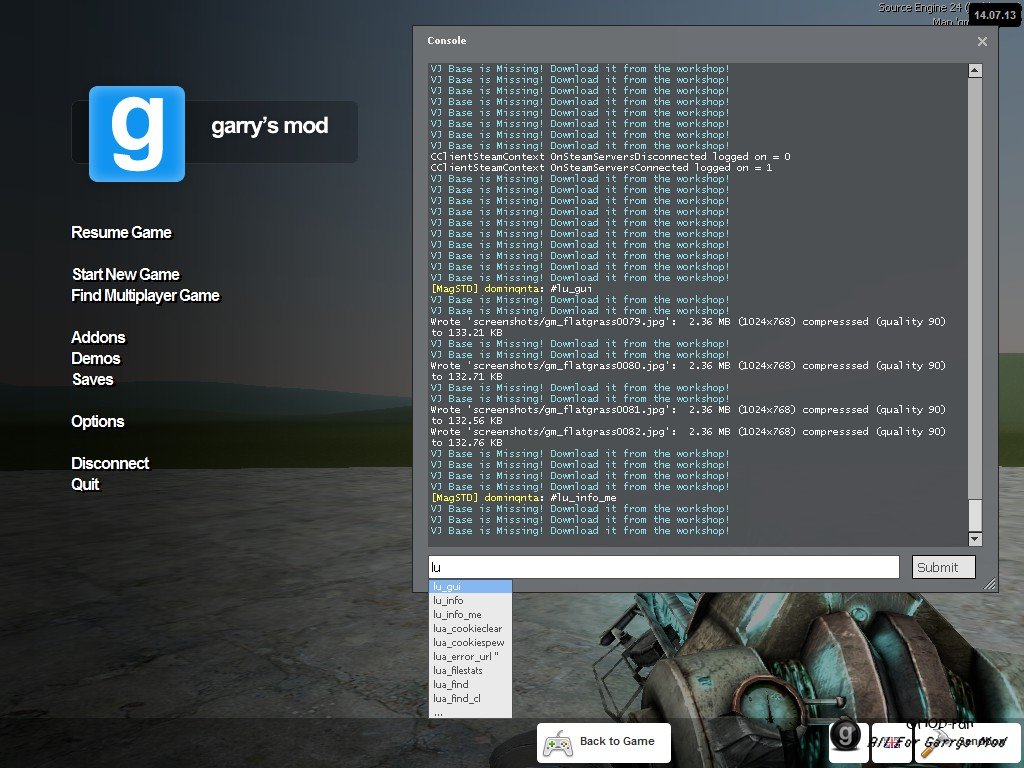This screenshot has height=768, width=1024.
Task: Click Back to Game button
Action: (603, 743)
